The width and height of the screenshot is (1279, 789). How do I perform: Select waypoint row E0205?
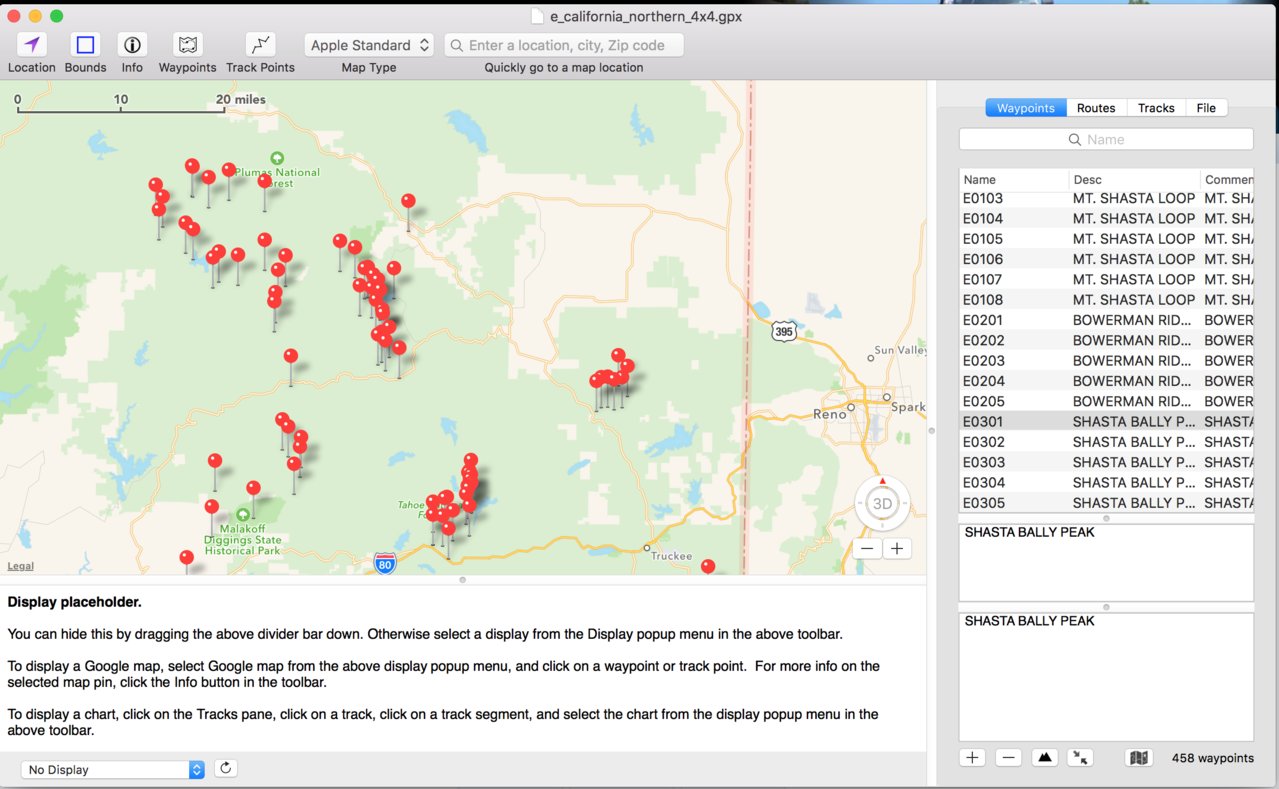tap(1106, 401)
